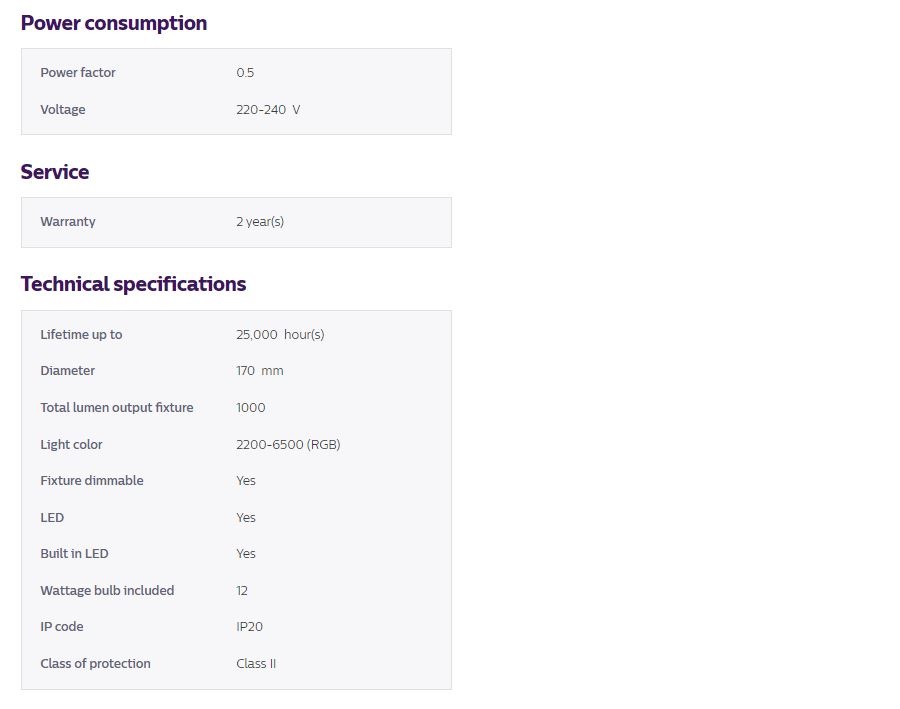Click the Total lumen output fixture label

pyautogui.click(x=117, y=408)
